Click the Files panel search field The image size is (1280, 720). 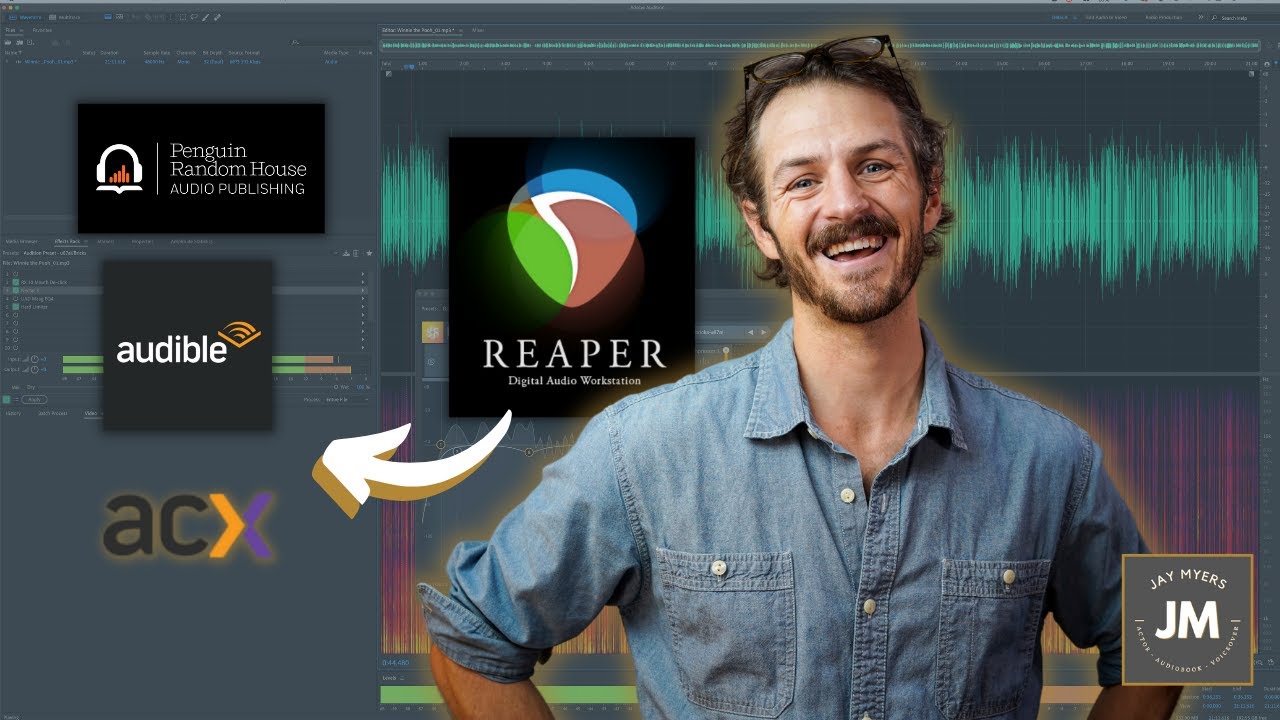click(331, 43)
